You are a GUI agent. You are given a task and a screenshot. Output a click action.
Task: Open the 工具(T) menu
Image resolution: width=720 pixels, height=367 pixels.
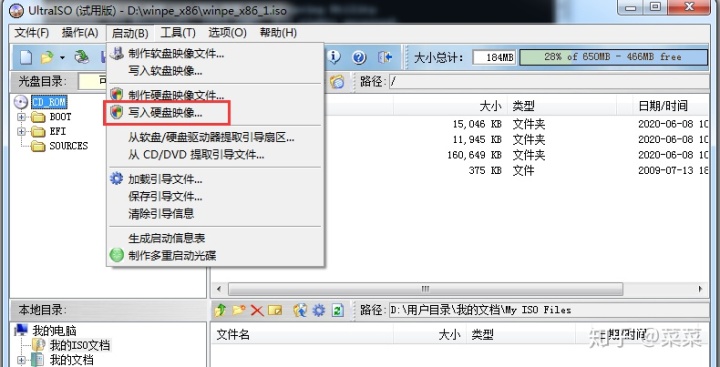[x=178, y=33]
